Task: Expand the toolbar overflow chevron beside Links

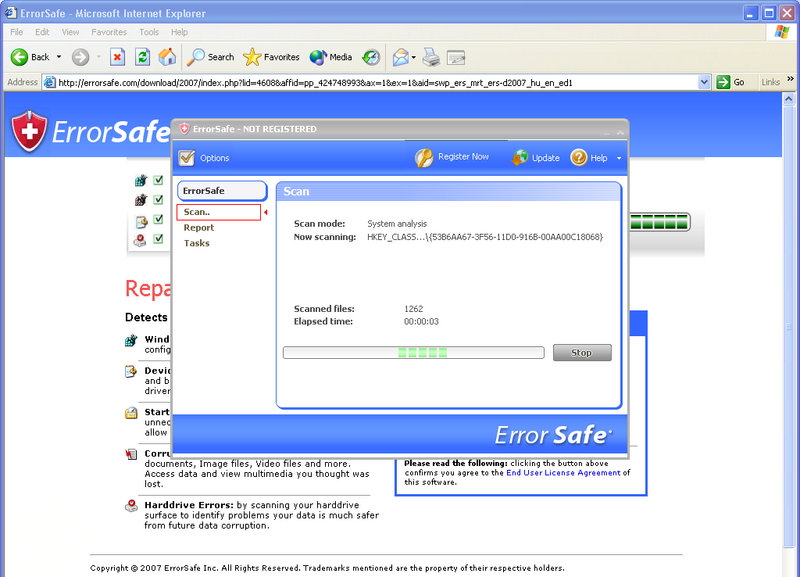Action: tap(790, 79)
